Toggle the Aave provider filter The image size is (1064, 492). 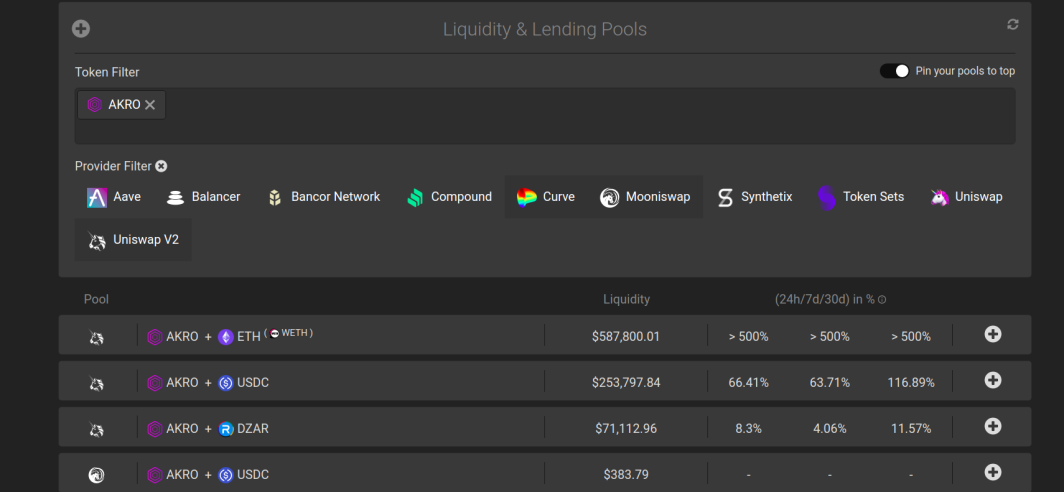114,197
